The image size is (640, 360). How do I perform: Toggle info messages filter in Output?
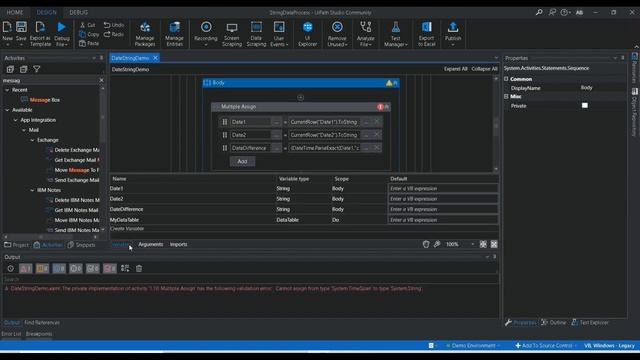59,269
